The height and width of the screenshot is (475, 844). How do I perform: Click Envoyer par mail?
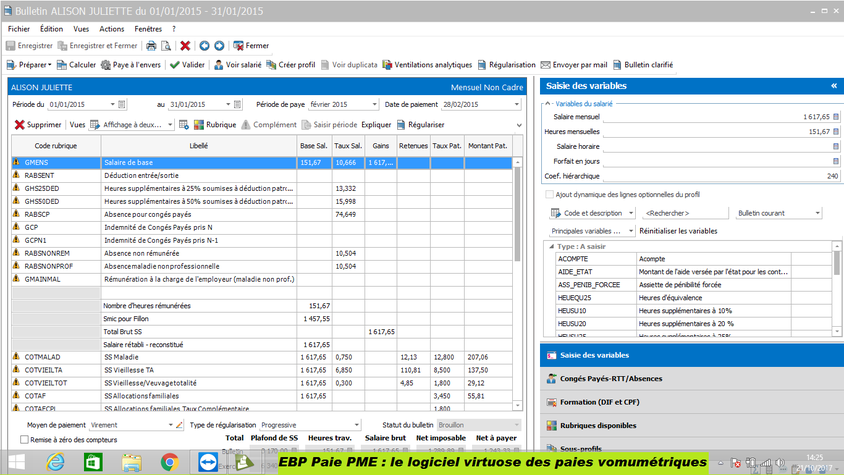574,65
